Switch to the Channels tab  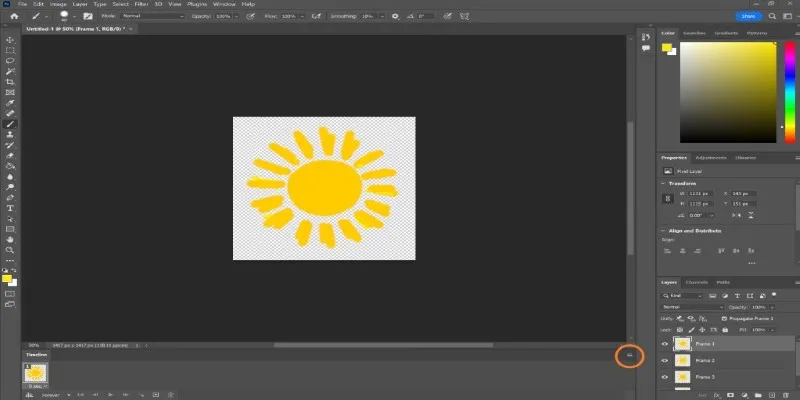click(696, 282)
